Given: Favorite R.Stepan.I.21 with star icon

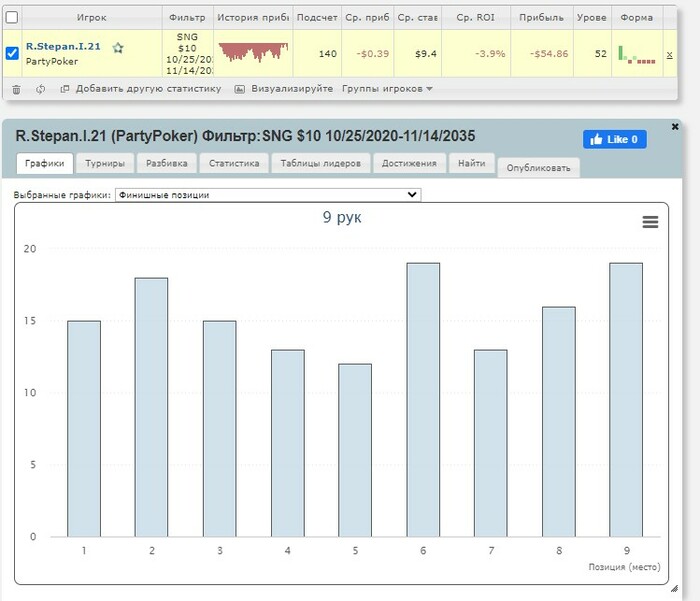Looking at the screenshot, I should point(118,47).
